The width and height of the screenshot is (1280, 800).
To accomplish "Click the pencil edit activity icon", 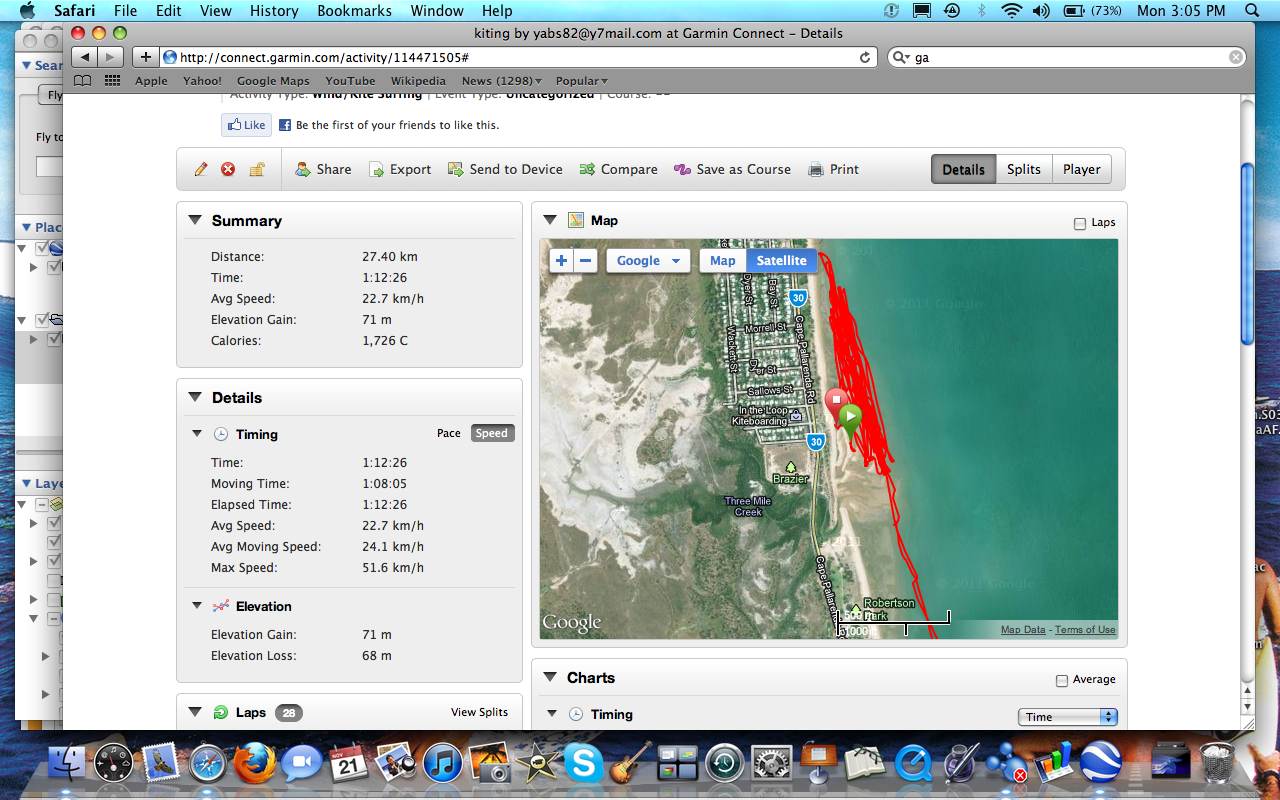I will click(x=201, y=170).
